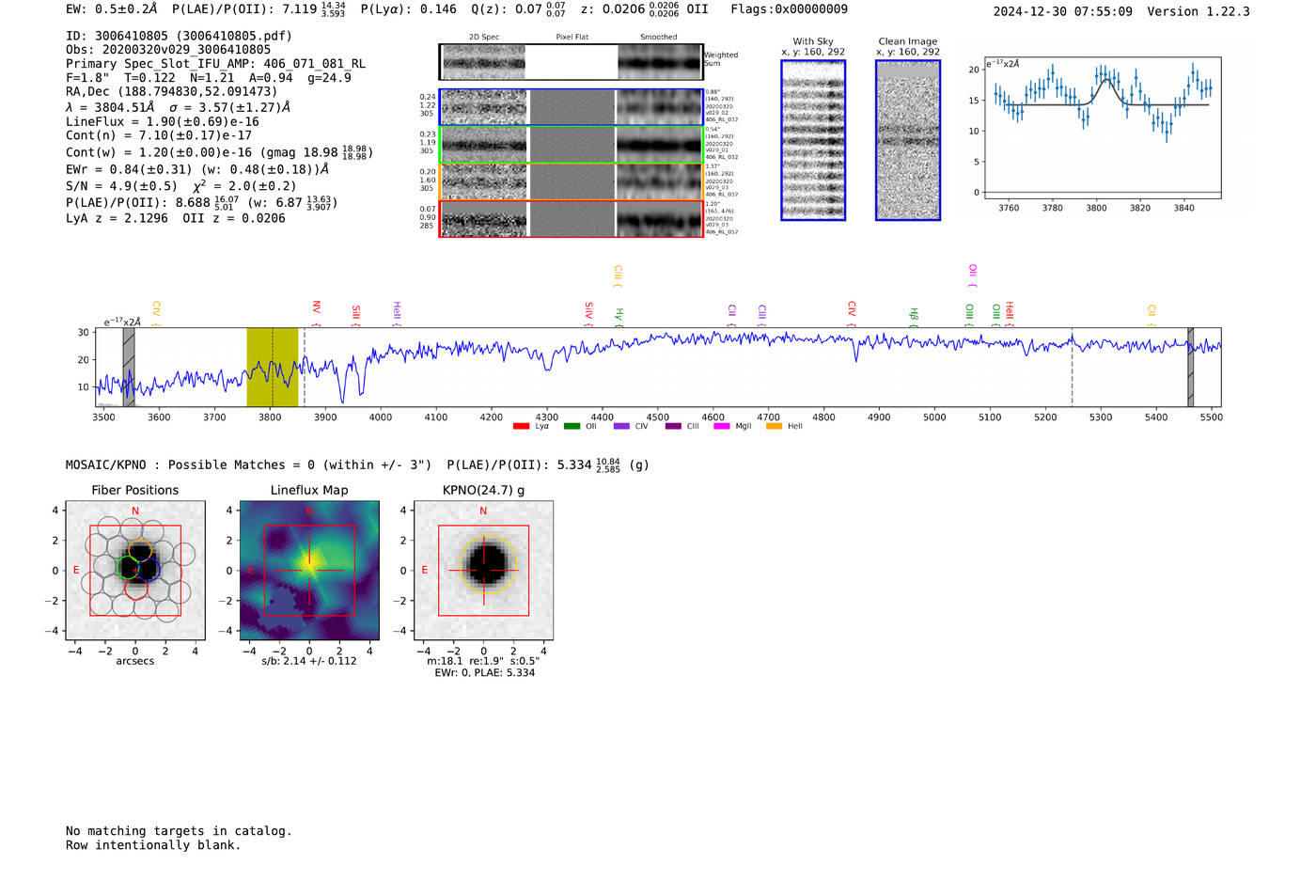Viewport: 1316px width, 896px height.
Task: Click the red cross at KPNO image center
Action: (x=483, y=570)
